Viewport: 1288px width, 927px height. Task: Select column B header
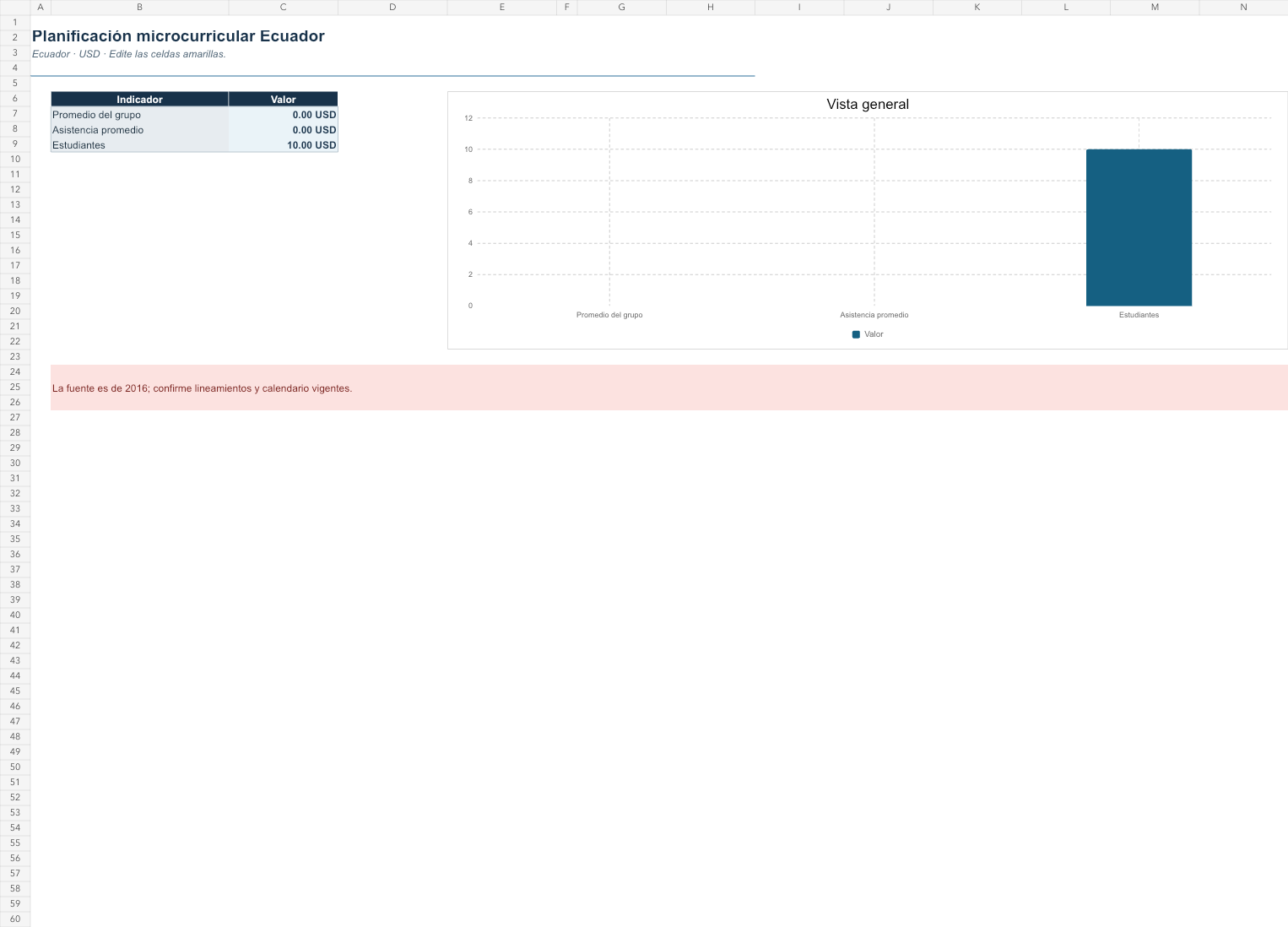click(139, 8)
